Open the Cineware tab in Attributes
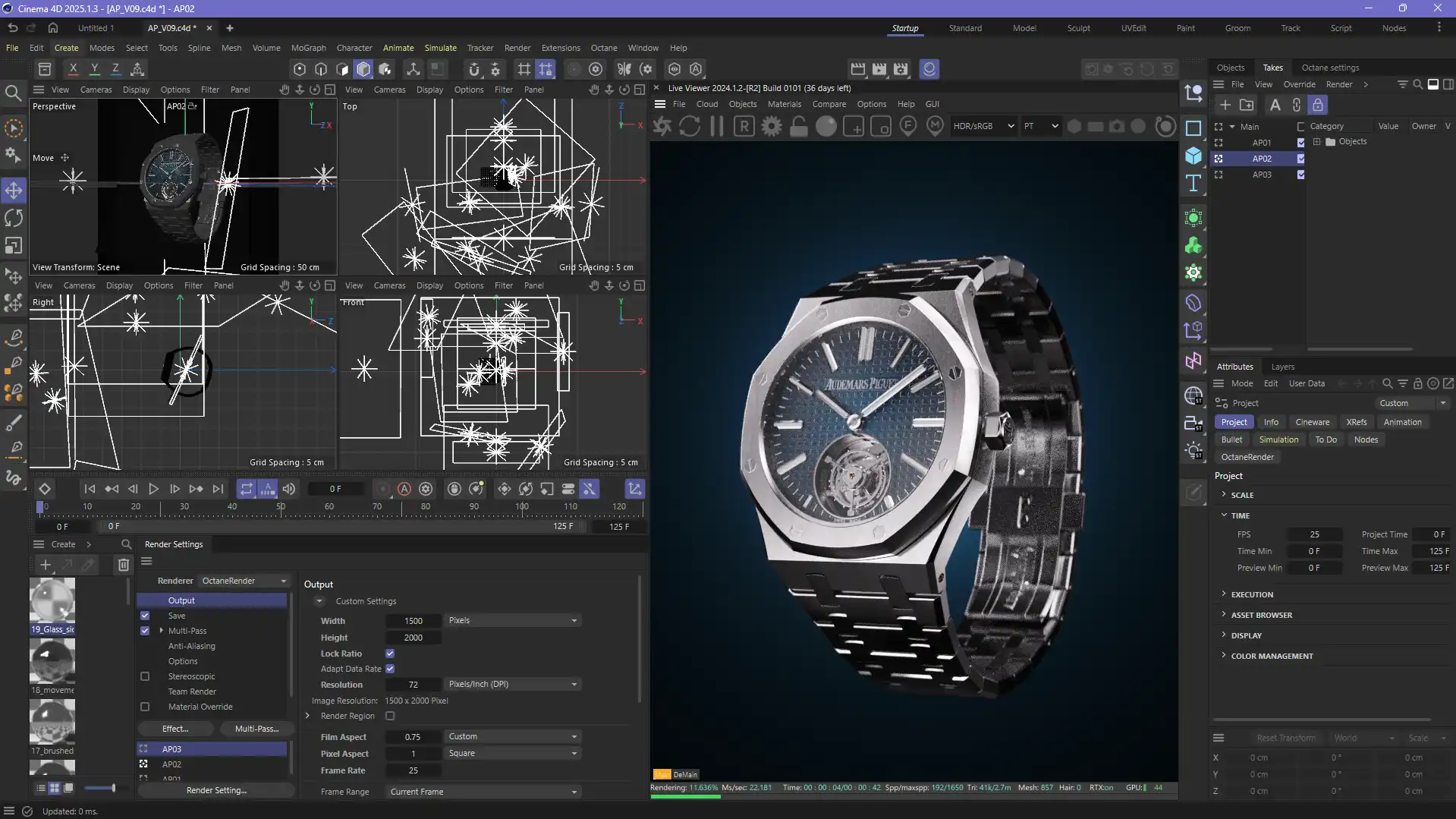1456x819 pixels. [1313, 422]
